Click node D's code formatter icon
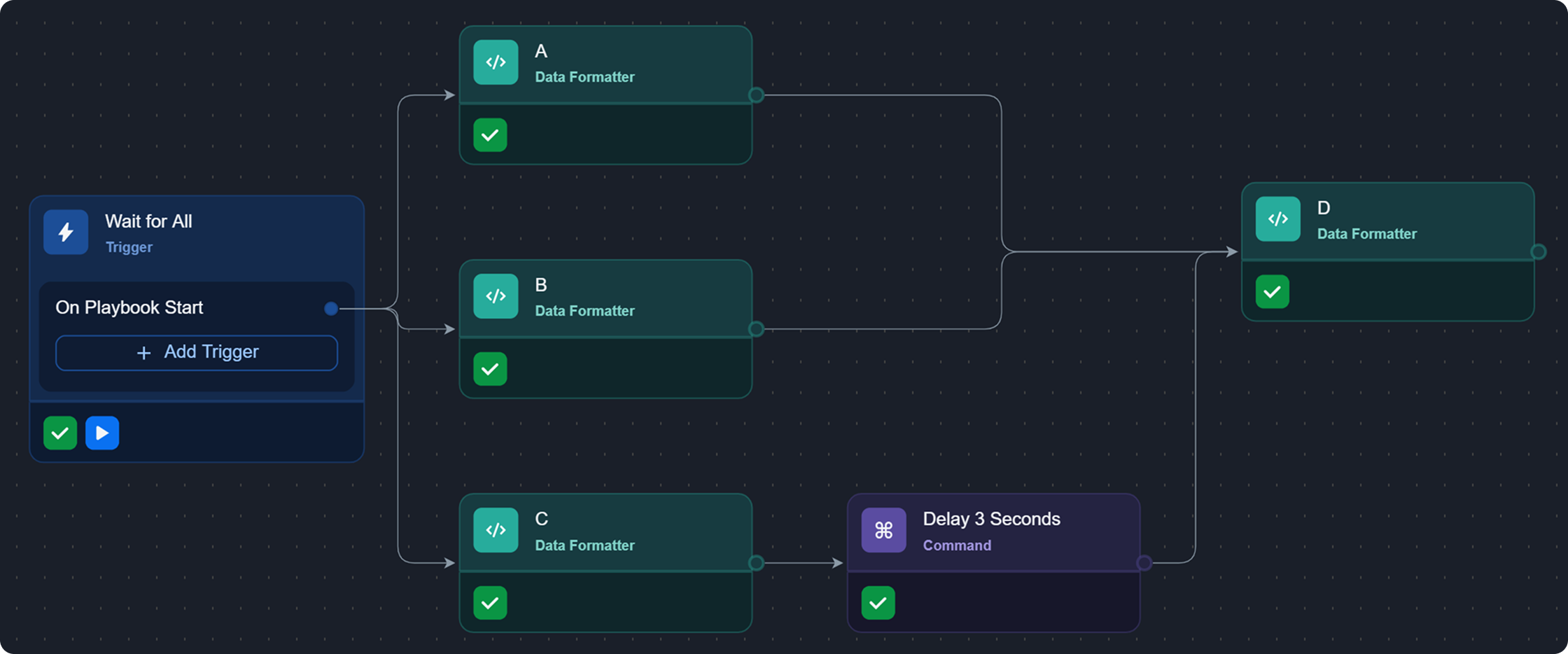The image size is (1568, 654). click(1277, 219)
